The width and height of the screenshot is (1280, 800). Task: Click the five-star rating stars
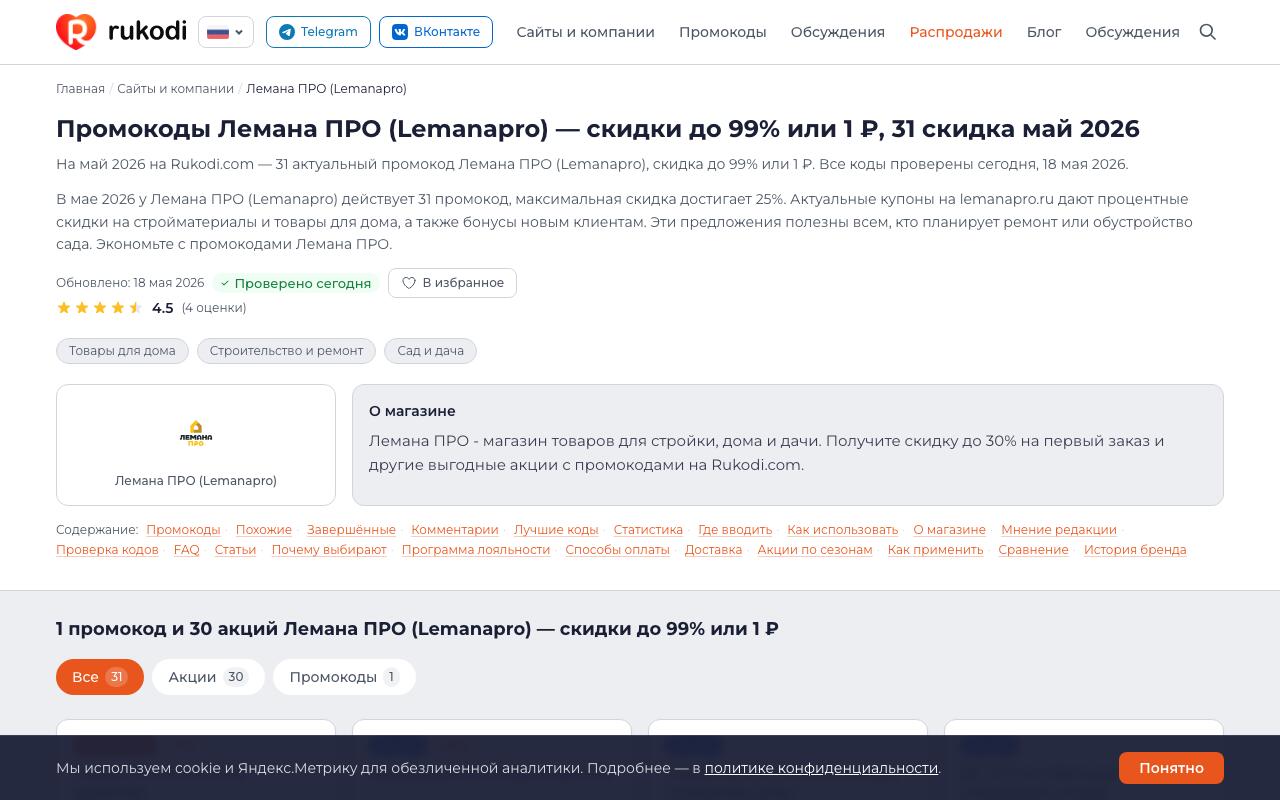(100, 308)
